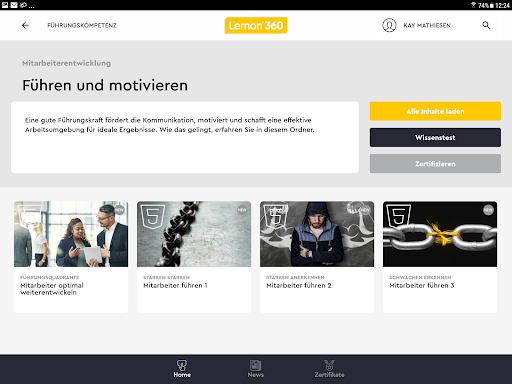Start the Wissenstest
The image size is (512, 384).
(435, 137)
